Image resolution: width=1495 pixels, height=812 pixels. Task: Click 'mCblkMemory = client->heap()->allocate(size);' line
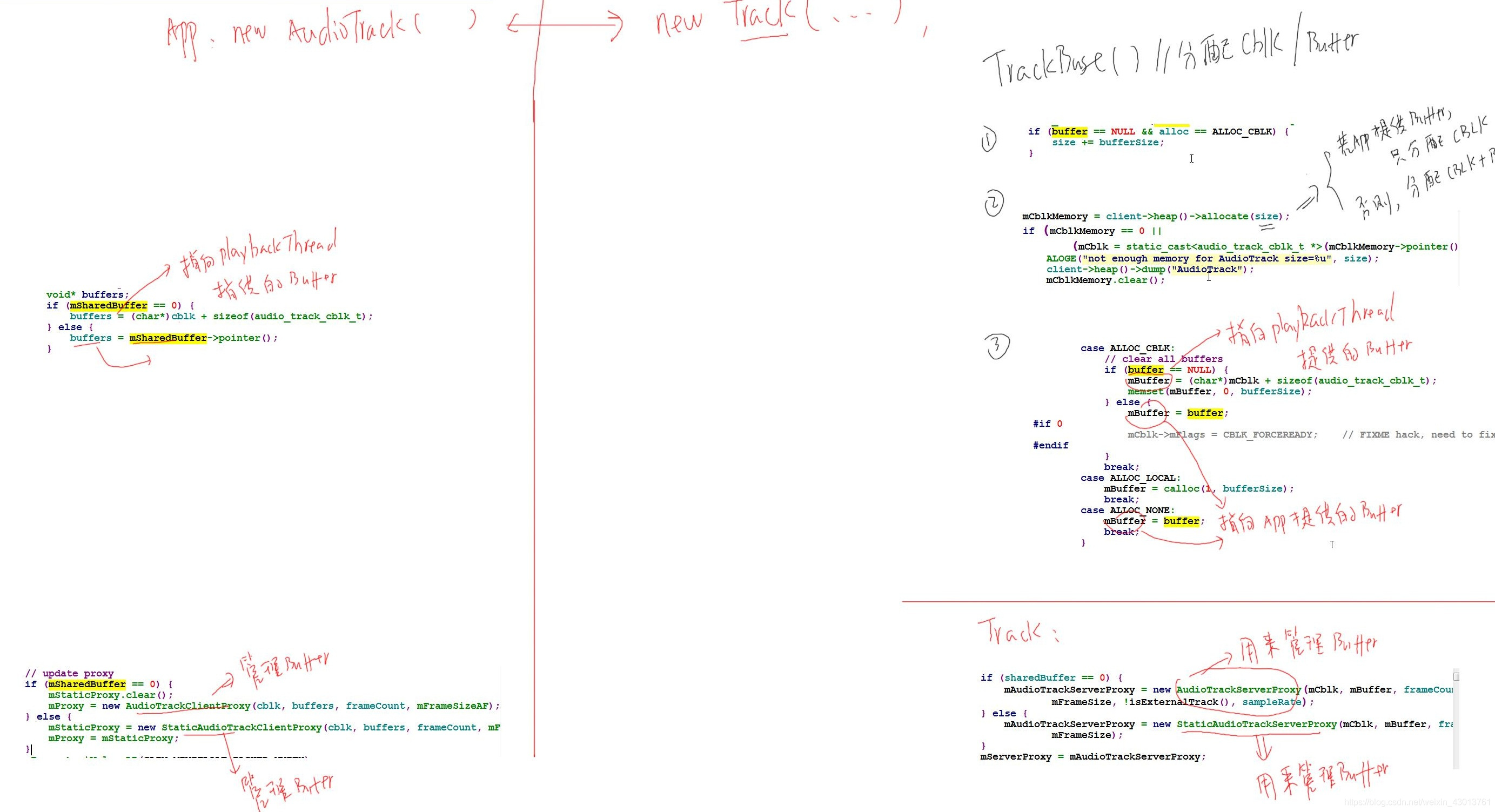point(1156,217)
